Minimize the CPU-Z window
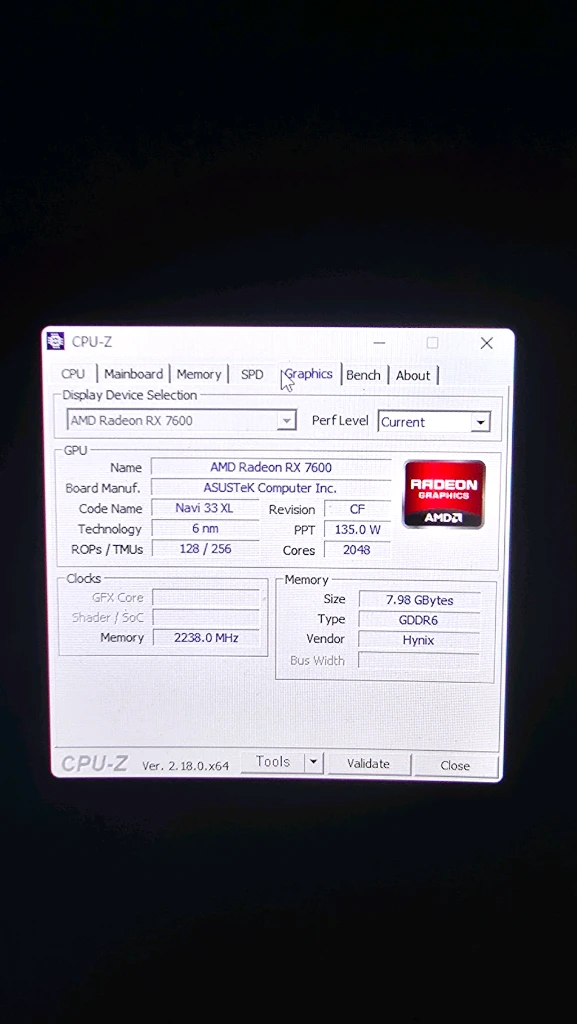The image size is (577, 1024). click(379, 343)
